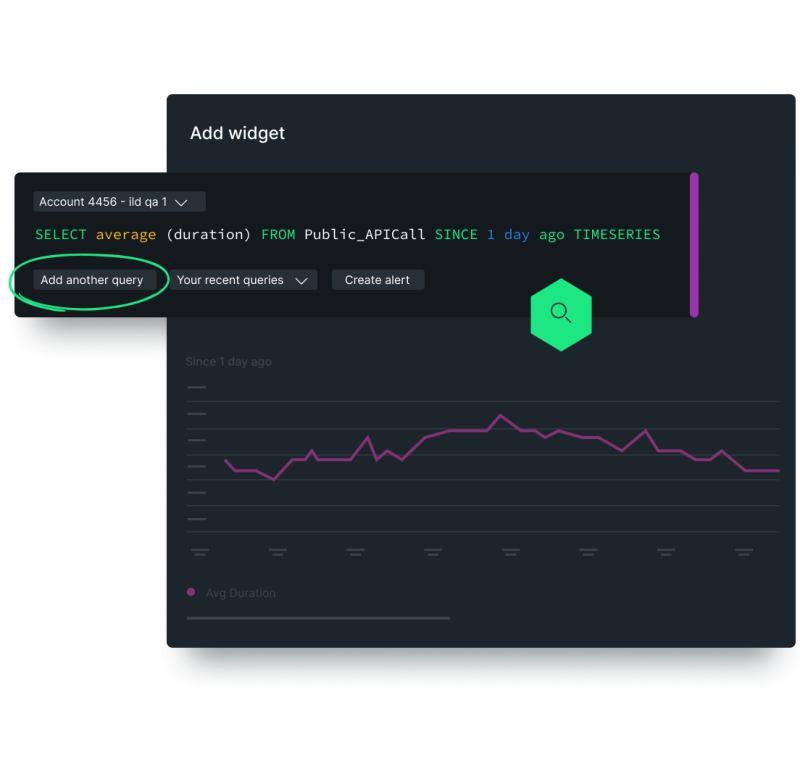Image resolution: width=800 pixels, height=768 pixels.
Task: Click the horizontal progress bar below the legend
Action: point(318,618)
